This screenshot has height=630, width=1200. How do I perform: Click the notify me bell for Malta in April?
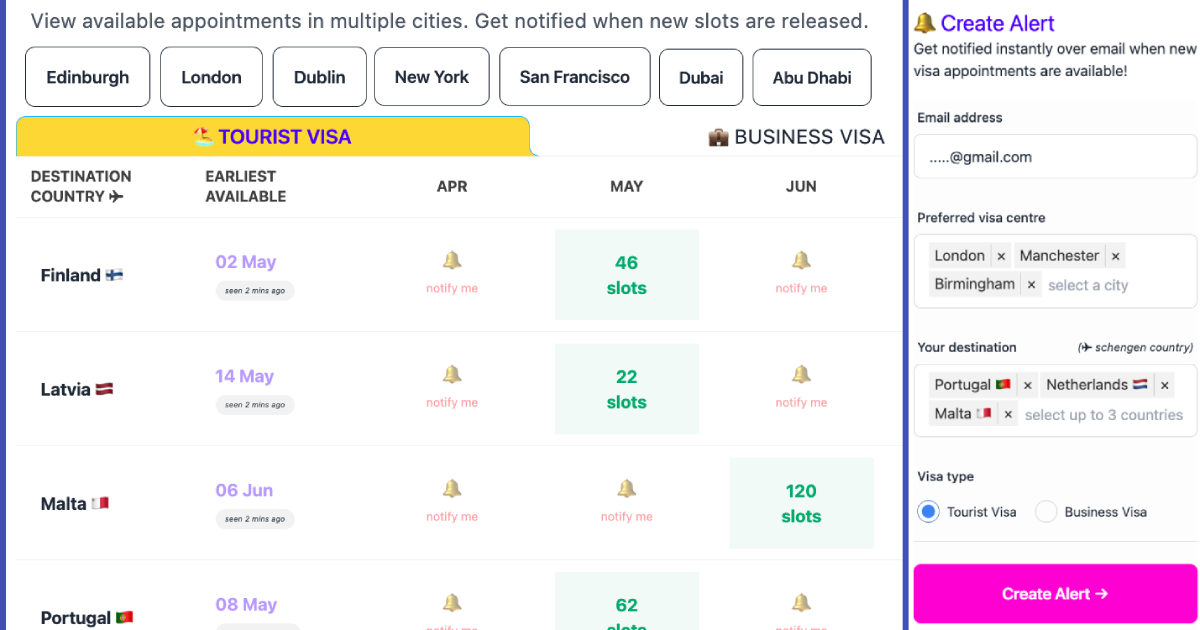(x=451, y=497)
